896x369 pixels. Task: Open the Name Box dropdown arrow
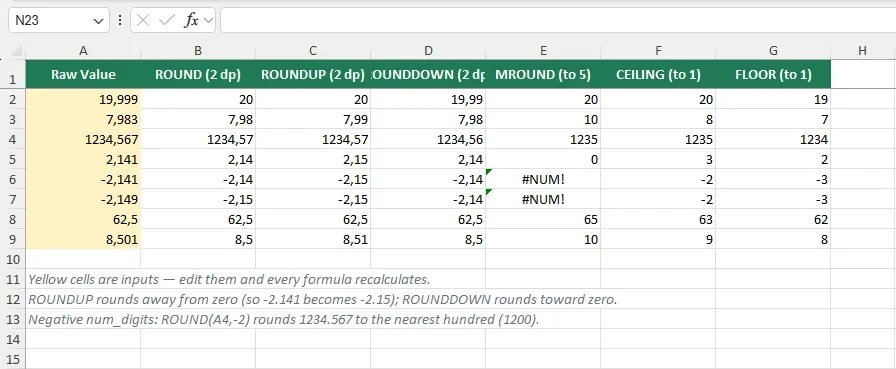98,21
